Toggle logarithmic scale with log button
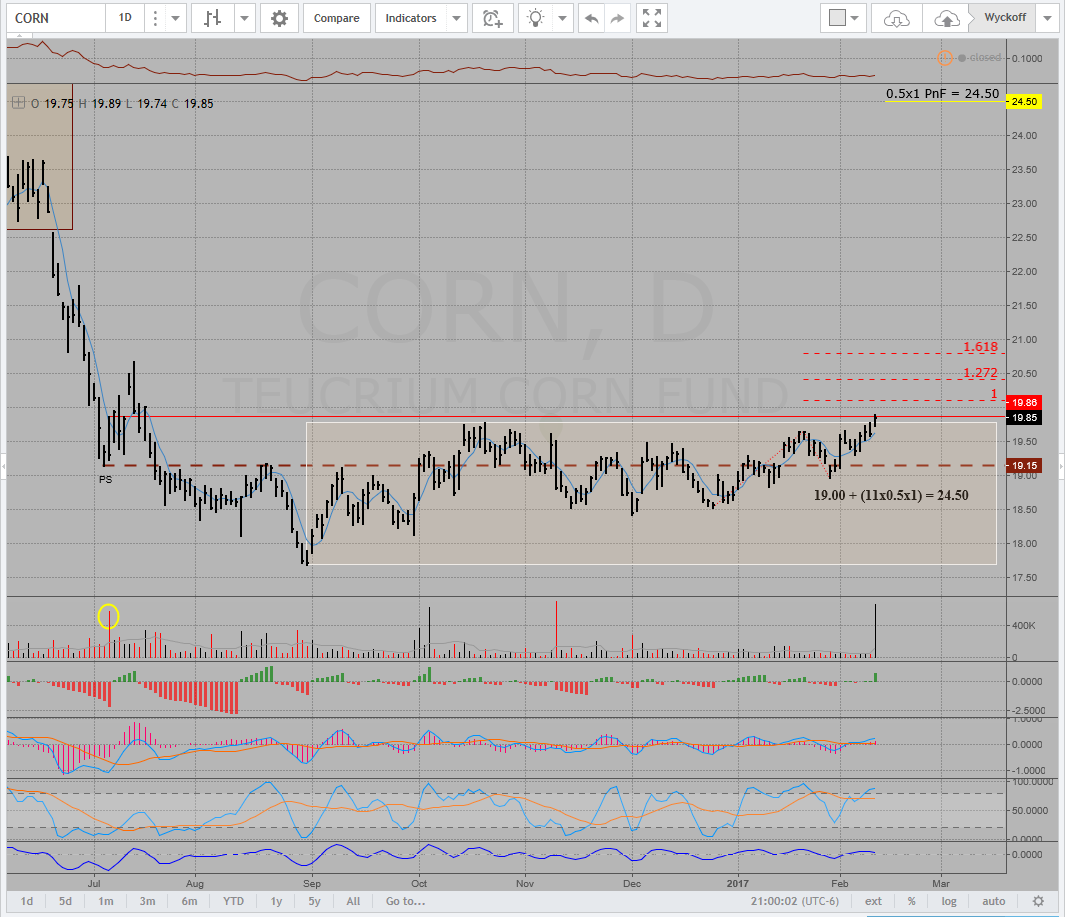This screenshot has width=1065, height=917. tap(949, 901)
